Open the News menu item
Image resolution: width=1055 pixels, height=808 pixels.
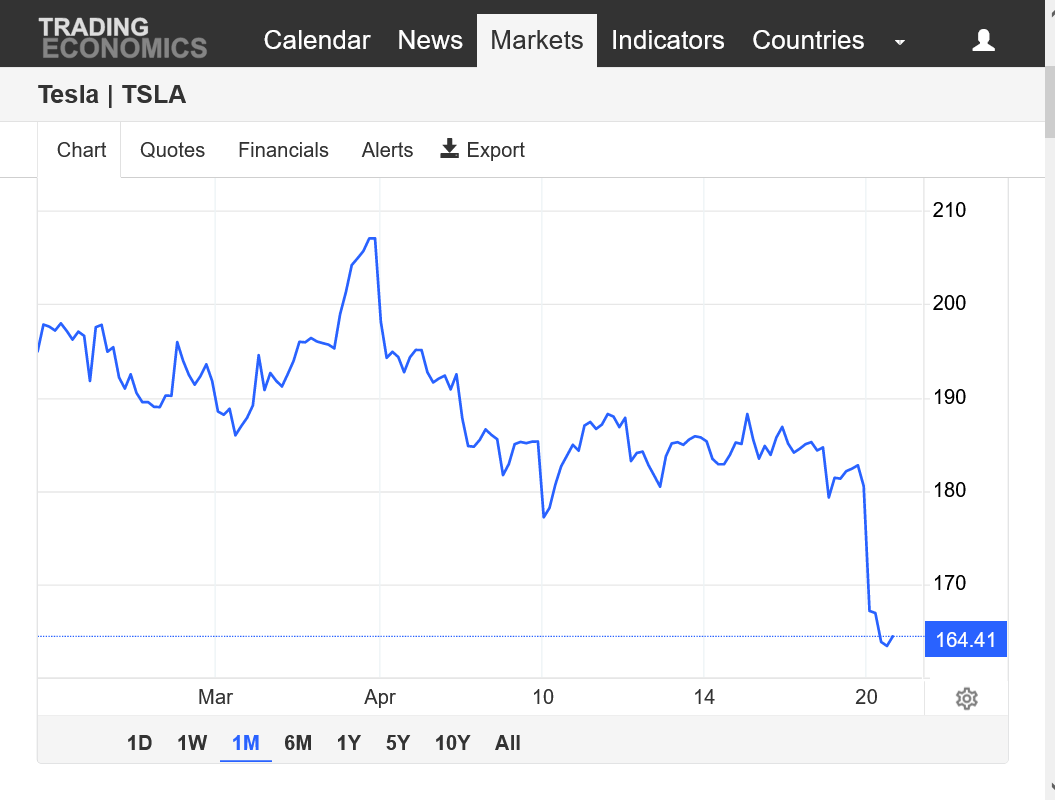point(430,40)
